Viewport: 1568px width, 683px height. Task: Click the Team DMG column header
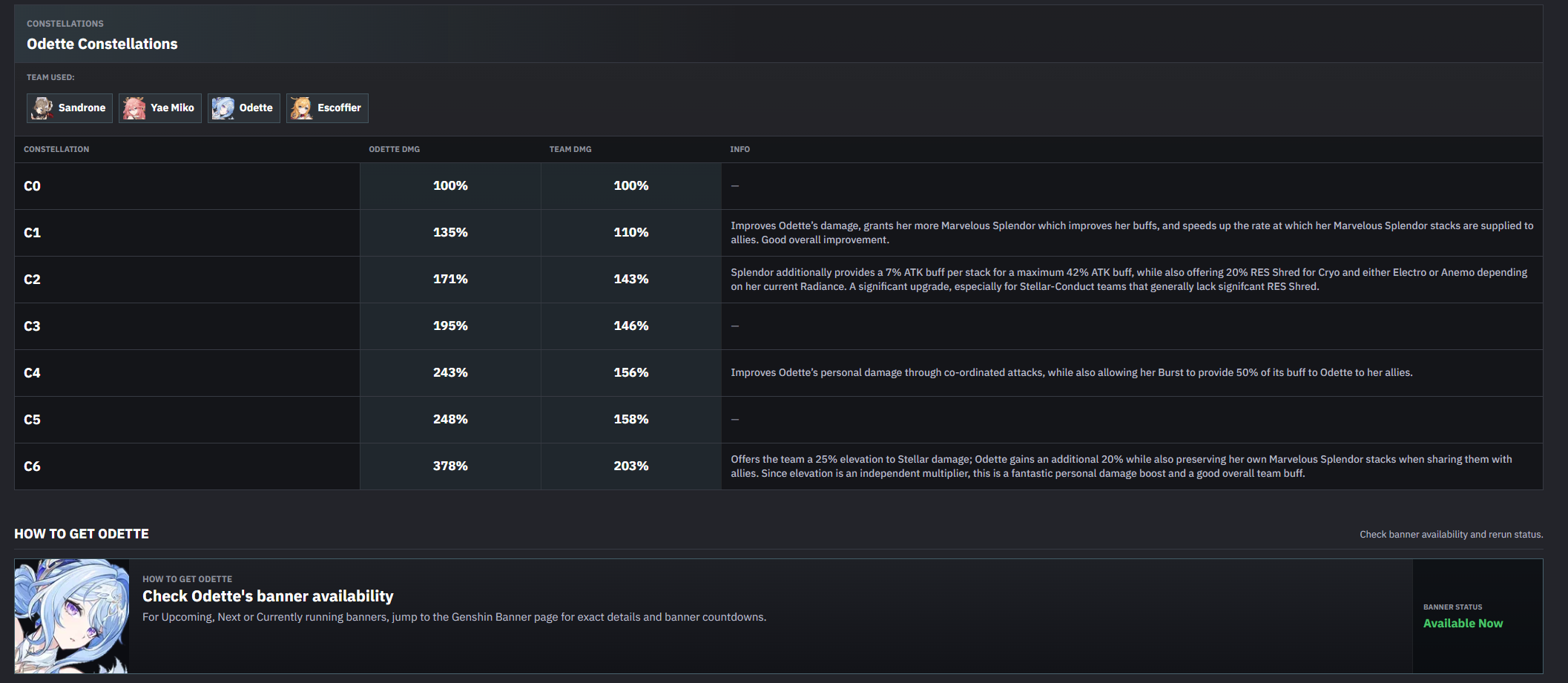tap(570, 150)
